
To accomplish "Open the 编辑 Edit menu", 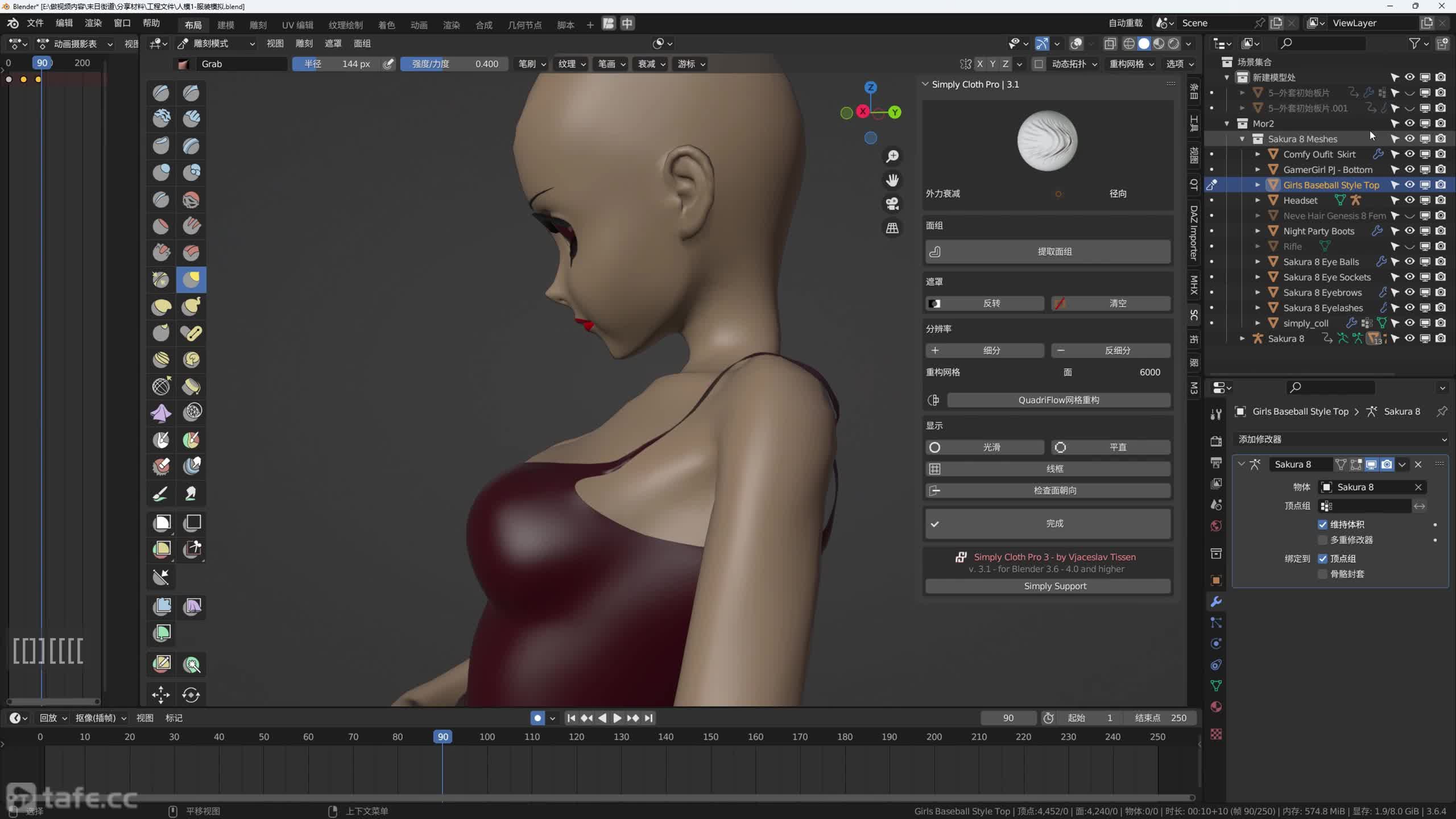I will tap(64, 23).
